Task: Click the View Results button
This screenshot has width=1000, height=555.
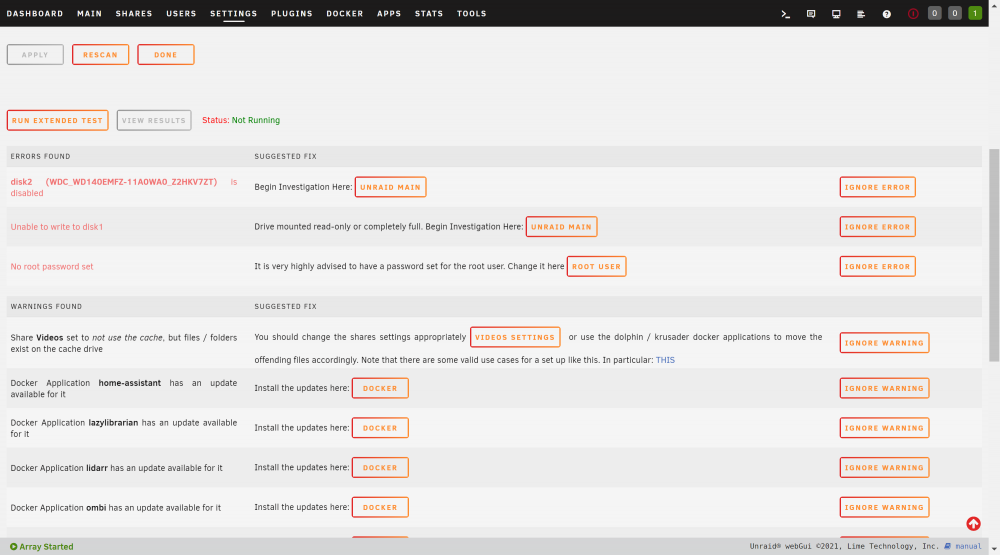Action: (154, 121)
